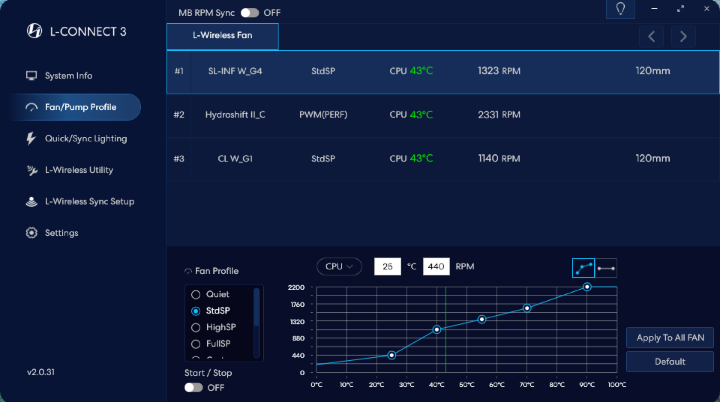Click the Fan/Pump Profile gauge icon
Viewport: 720px width, 402px height.
(32, 107)
